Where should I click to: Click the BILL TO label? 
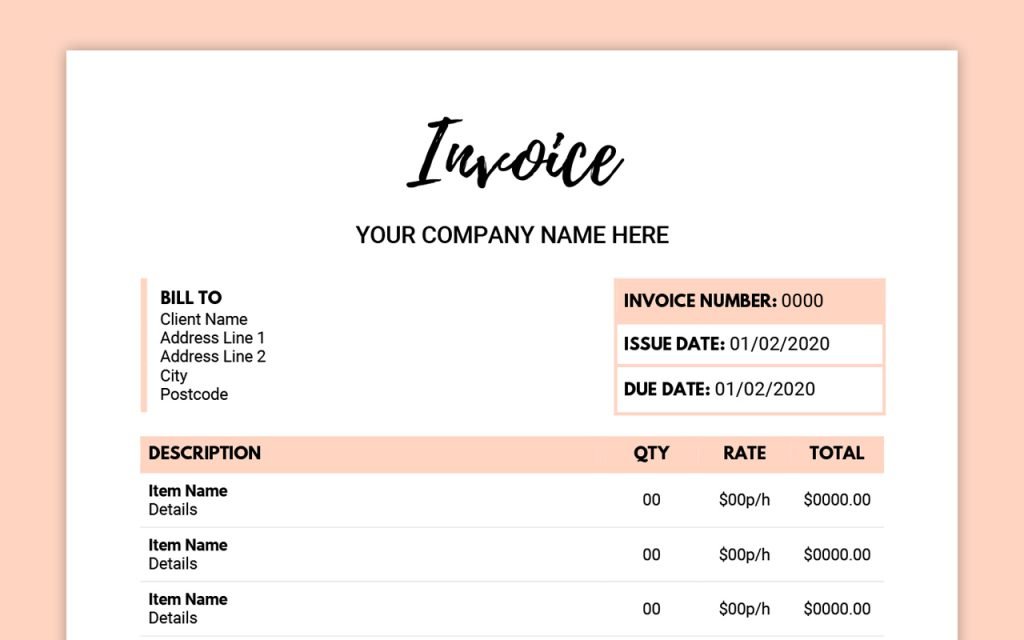191,298
